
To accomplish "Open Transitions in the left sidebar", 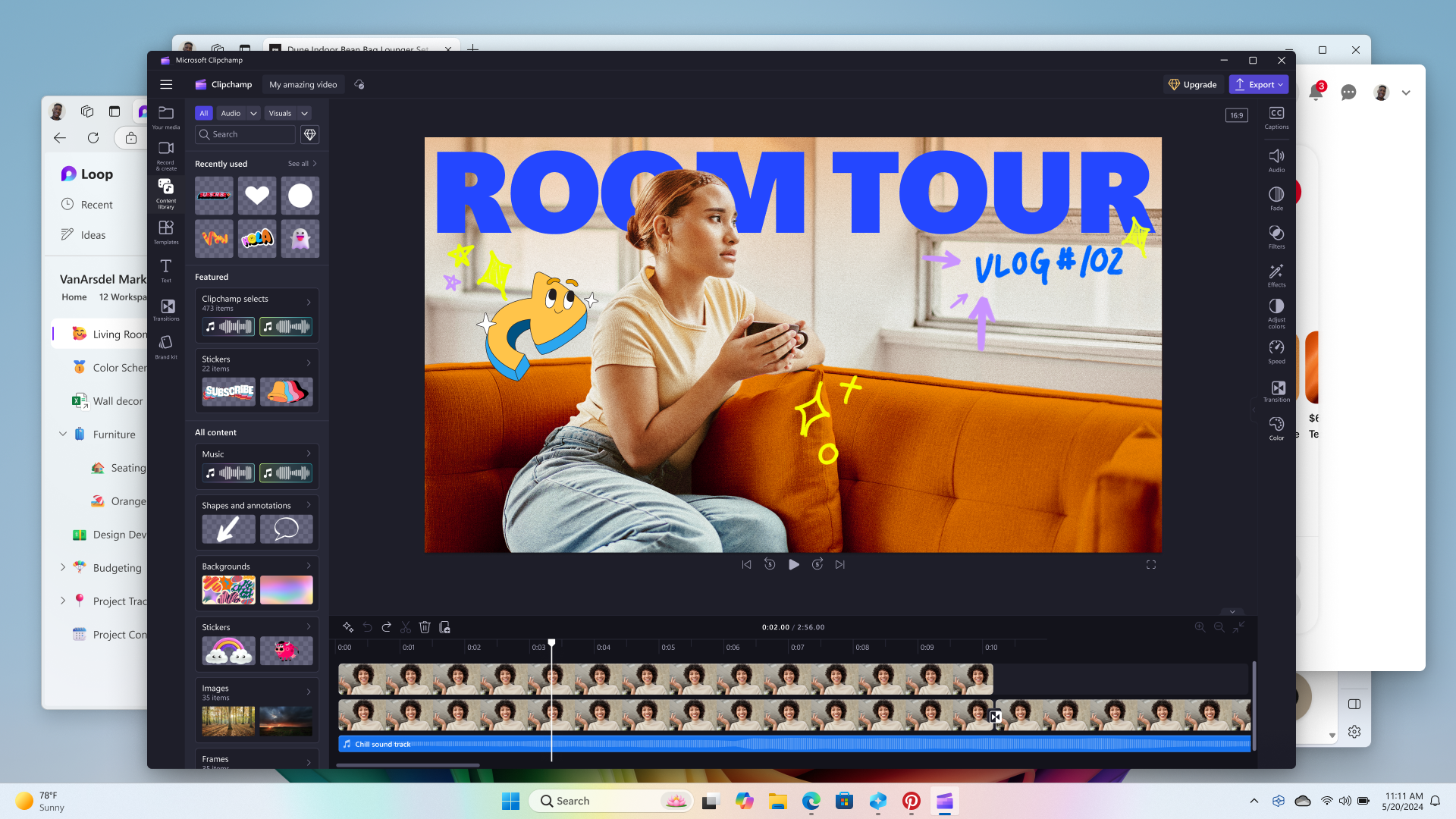I will (166, 309).
